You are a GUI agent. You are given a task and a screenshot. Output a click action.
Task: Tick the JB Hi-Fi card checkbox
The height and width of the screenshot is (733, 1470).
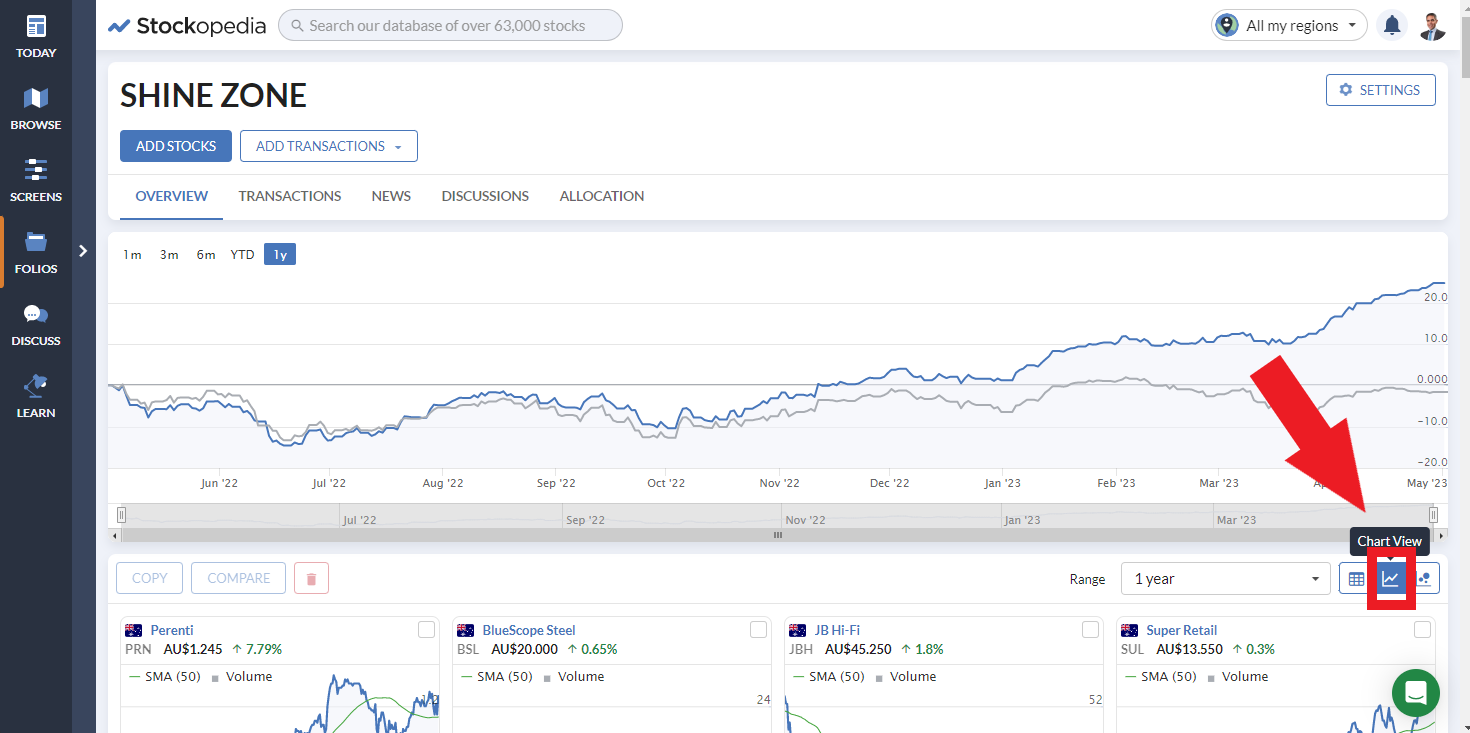point(1091,630)
